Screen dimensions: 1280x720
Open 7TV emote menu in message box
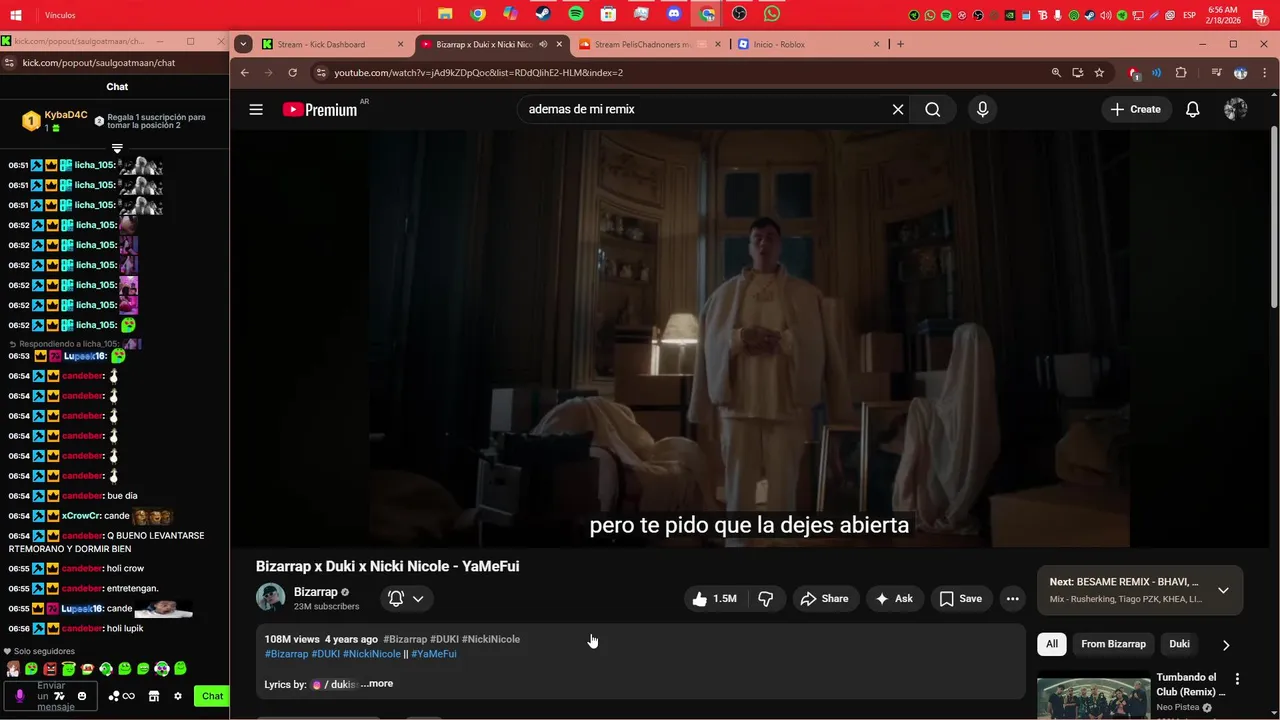59,696
